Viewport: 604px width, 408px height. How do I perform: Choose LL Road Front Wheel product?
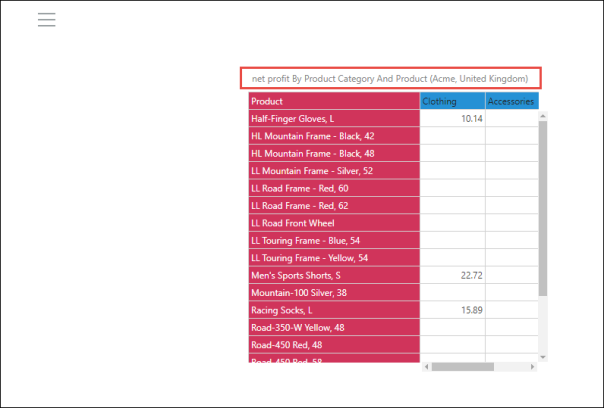333,223
